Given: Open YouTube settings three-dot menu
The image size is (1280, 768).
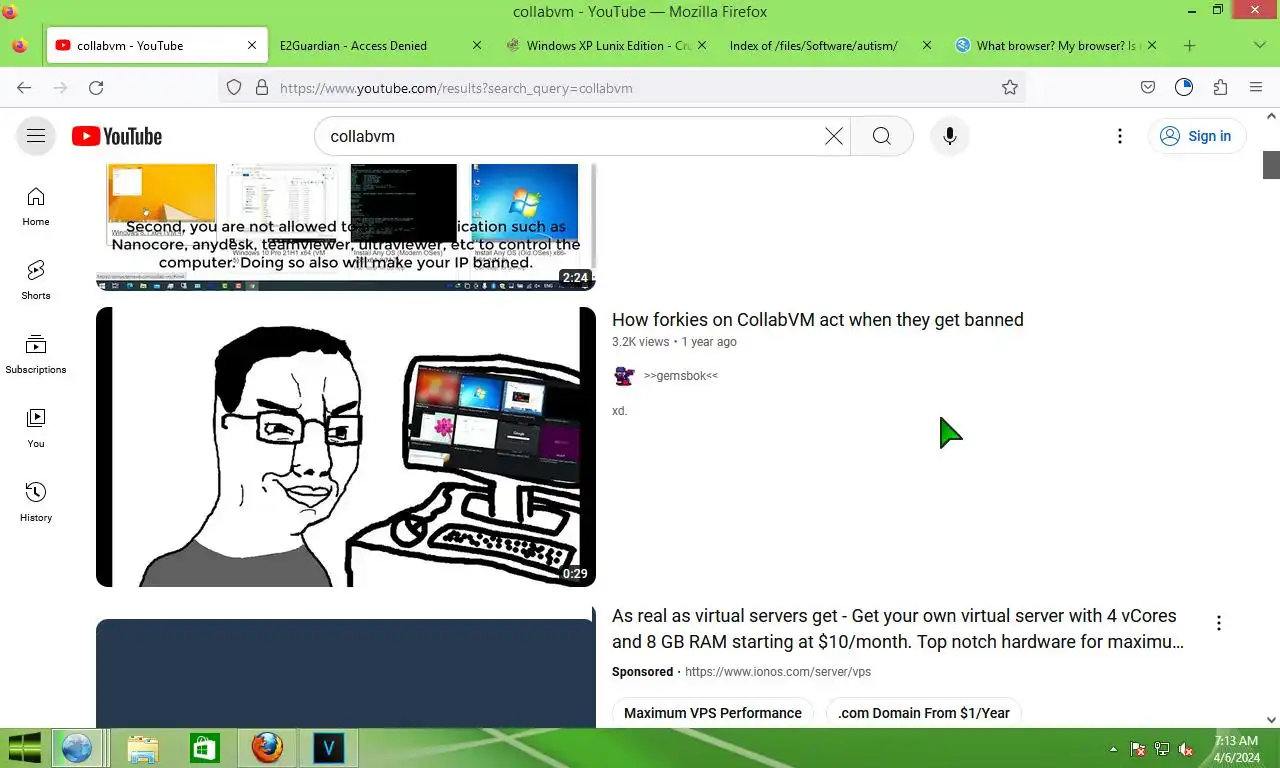Looking at the screenshot, I should [x=1120, y=136].
